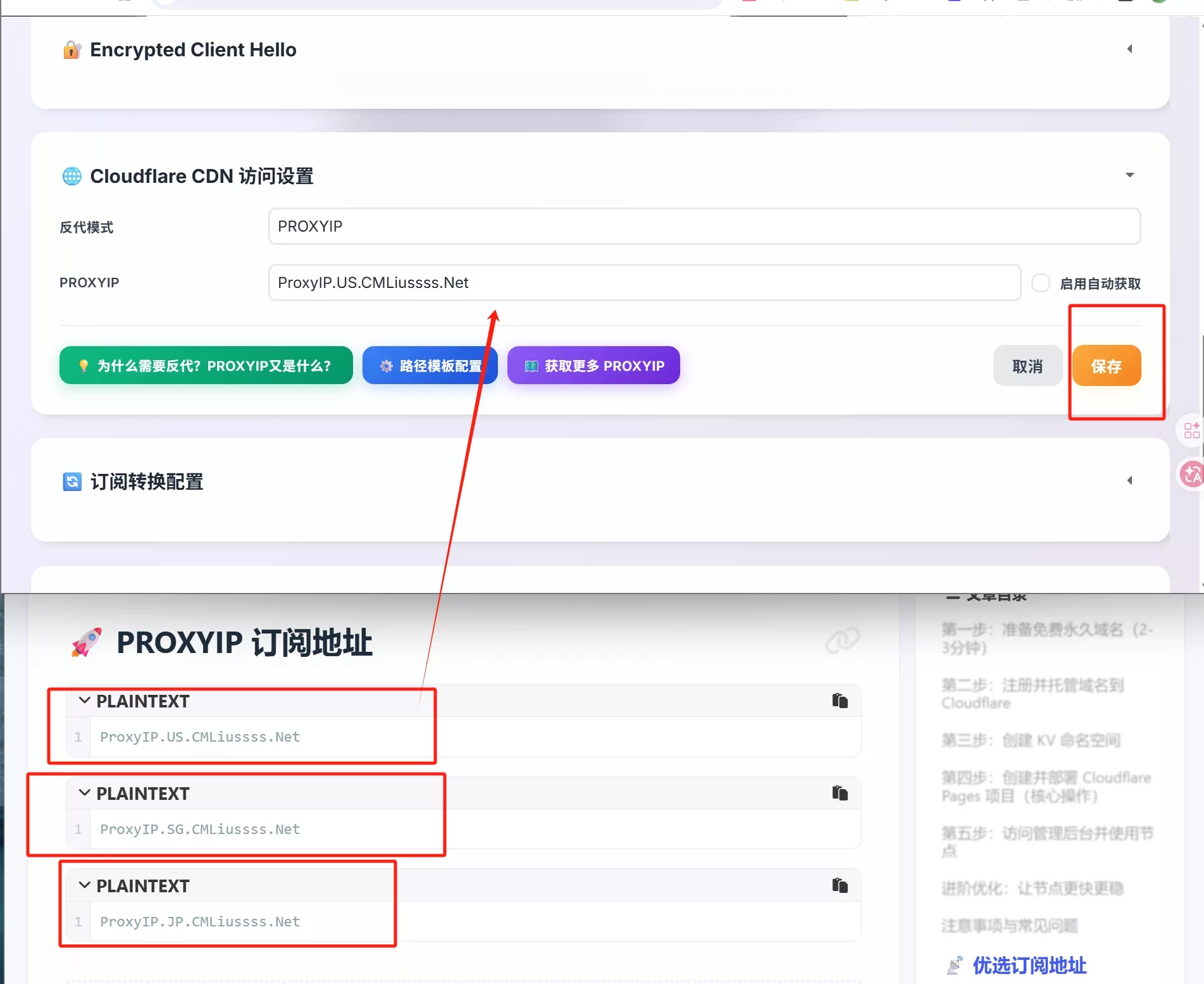Jump to 注意事项与常见问题
Screen dimensions: 1204x984
(1009, 926)
